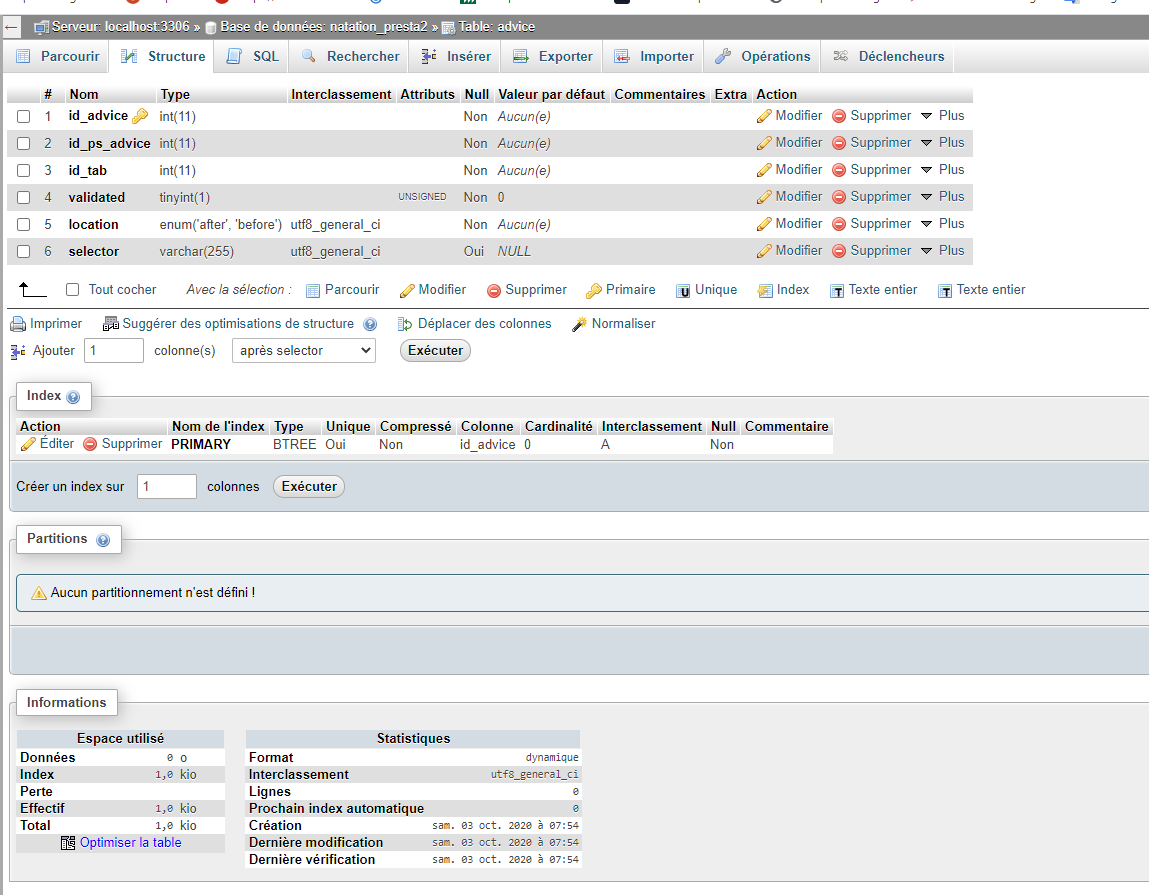Click the Optimiser la table link
Viewport: 1149px width, 895px height.
130,842
